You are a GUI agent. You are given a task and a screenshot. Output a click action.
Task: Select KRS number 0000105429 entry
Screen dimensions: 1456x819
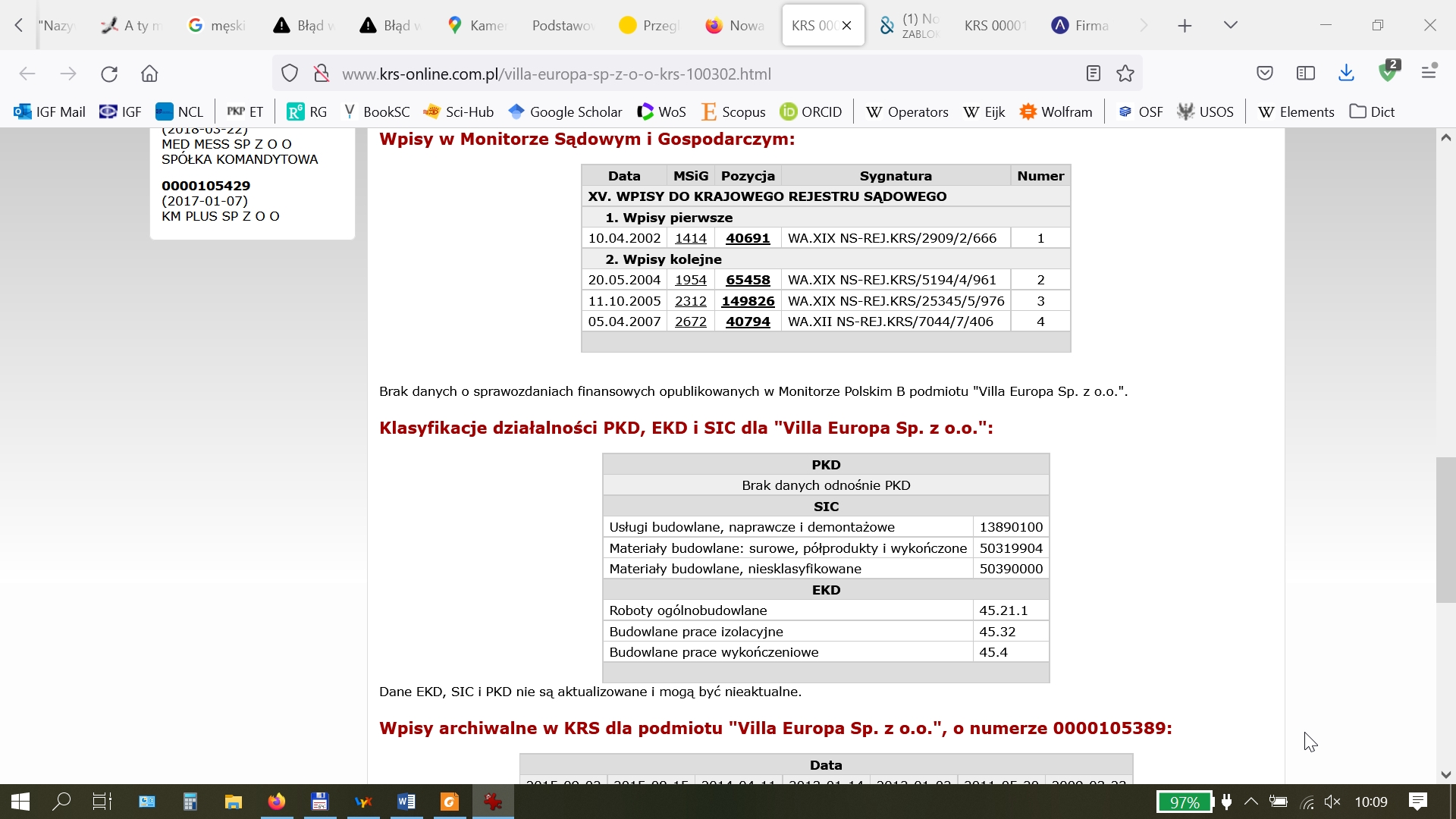pyautogui.click(x=206, y=186)
